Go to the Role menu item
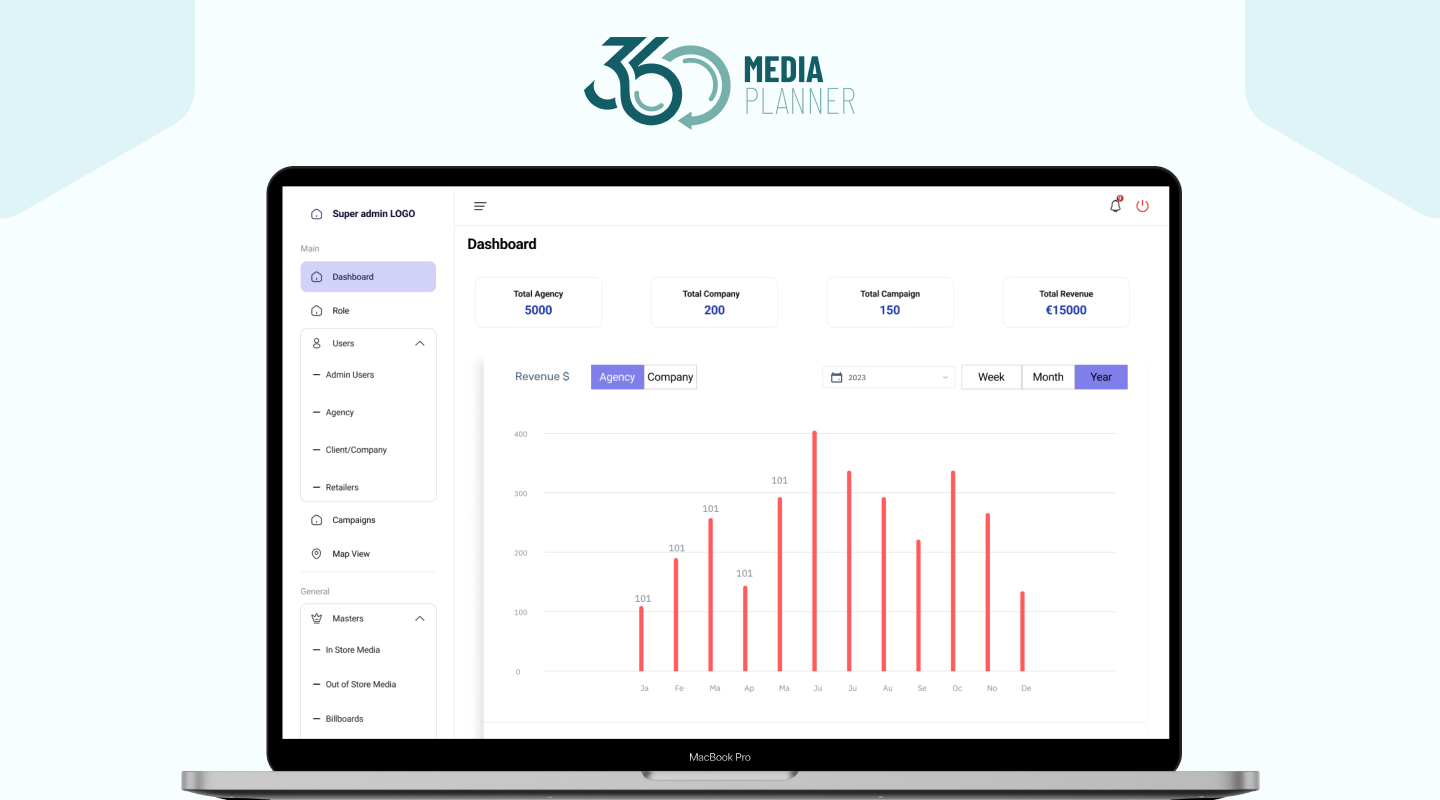Image resolution: width=1440 pixels, height=800 pixels. (x=341, y=311)
